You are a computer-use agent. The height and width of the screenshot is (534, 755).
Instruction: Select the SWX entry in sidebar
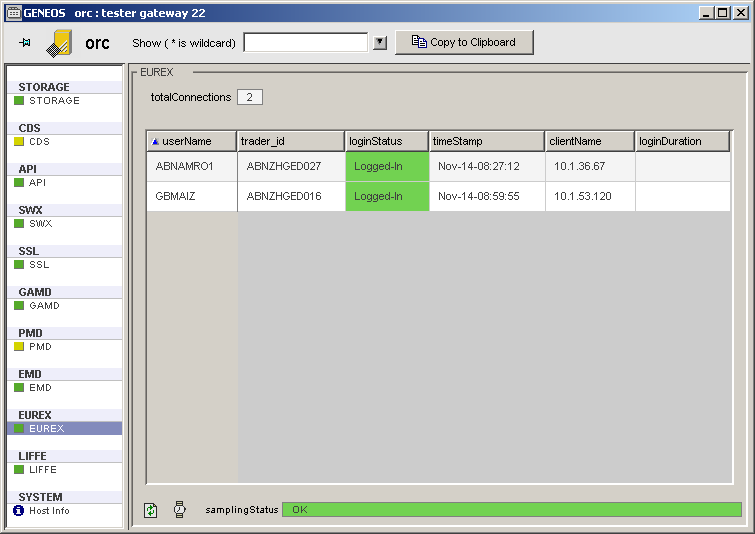[40, 224]
